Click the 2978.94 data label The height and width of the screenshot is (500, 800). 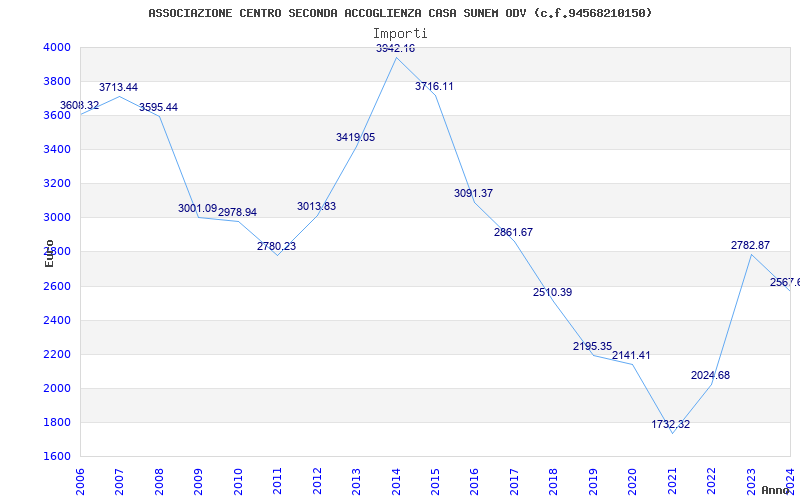[237, 212]
